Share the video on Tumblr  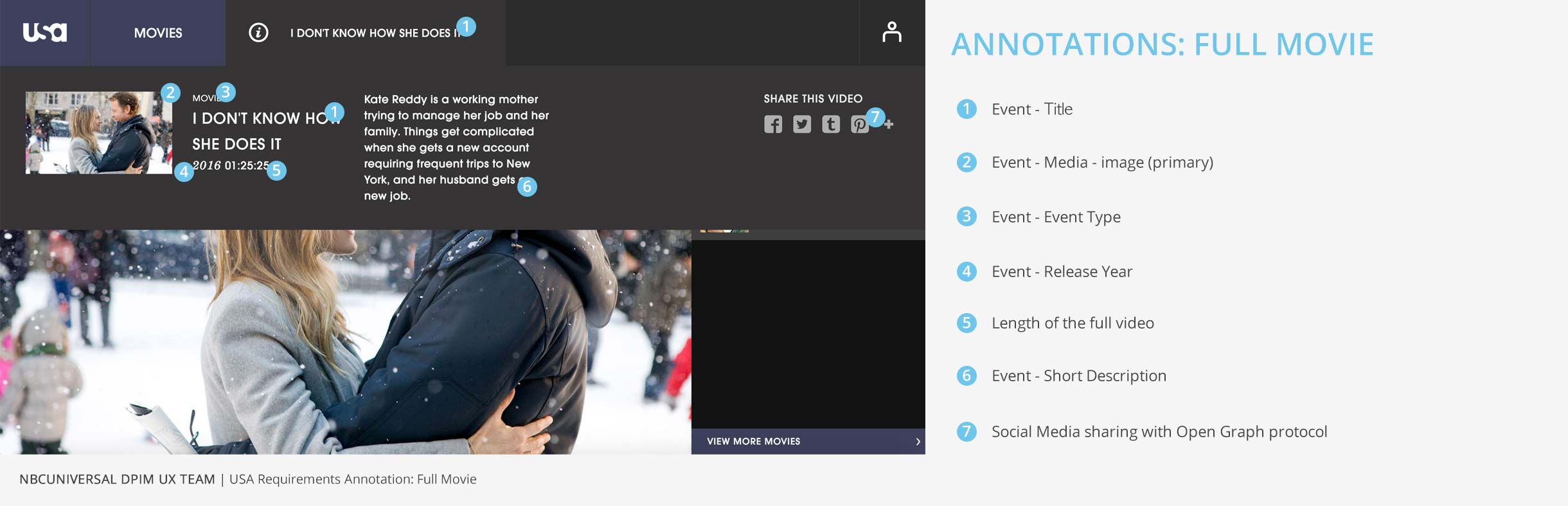pyautogui.click(x=831, y=124)
